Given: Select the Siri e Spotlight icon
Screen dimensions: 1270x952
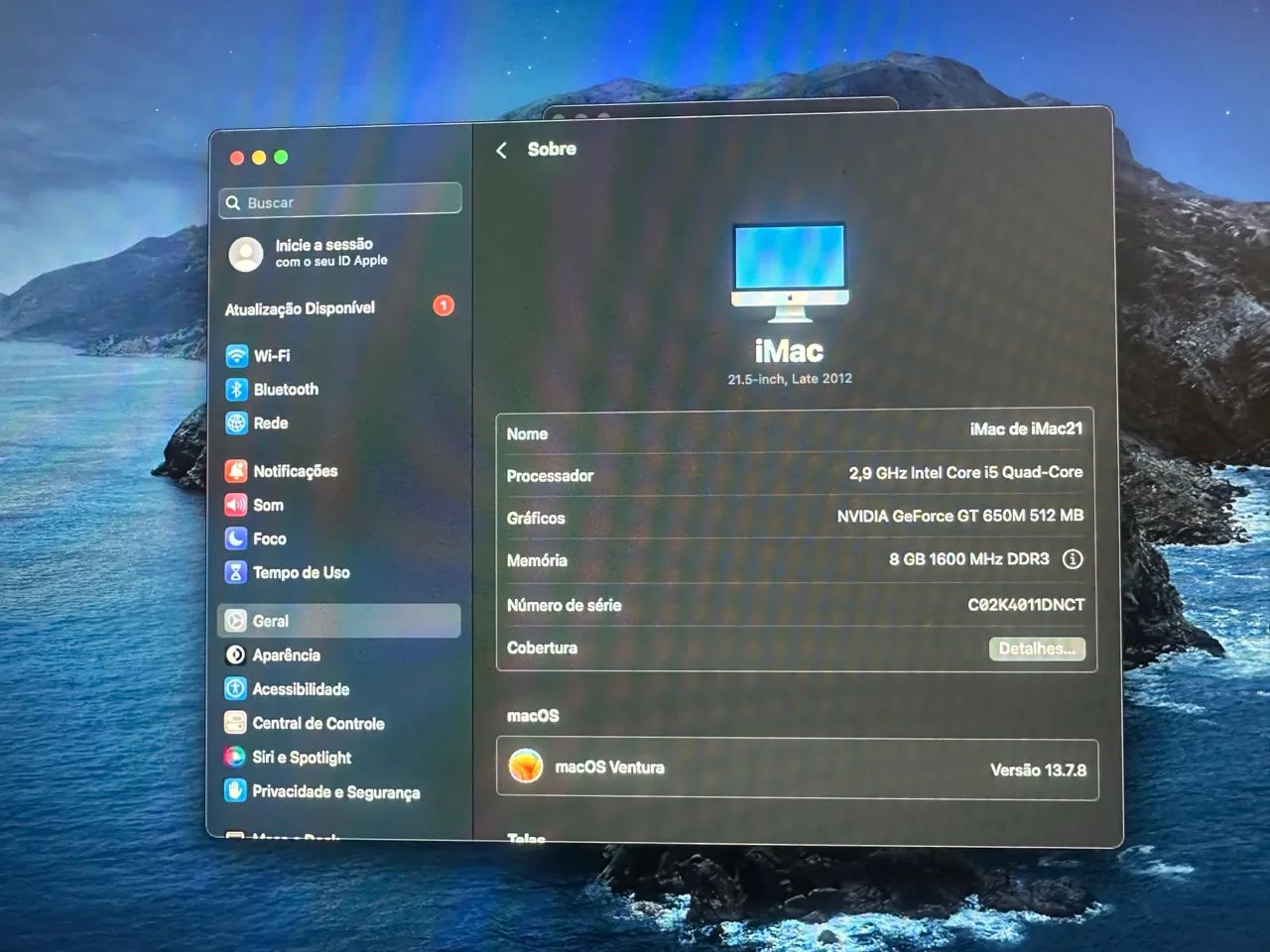Looking at the screenshot, I should click(x=236, y=757).
